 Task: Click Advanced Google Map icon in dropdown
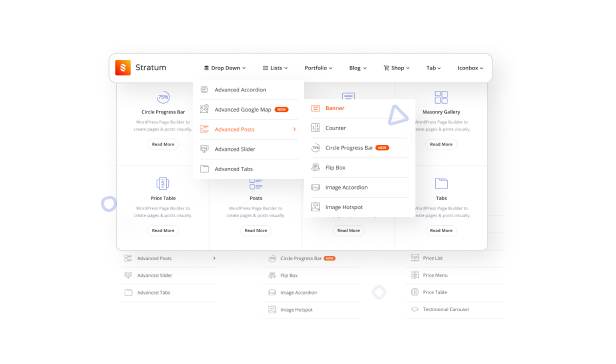[204, 109]
